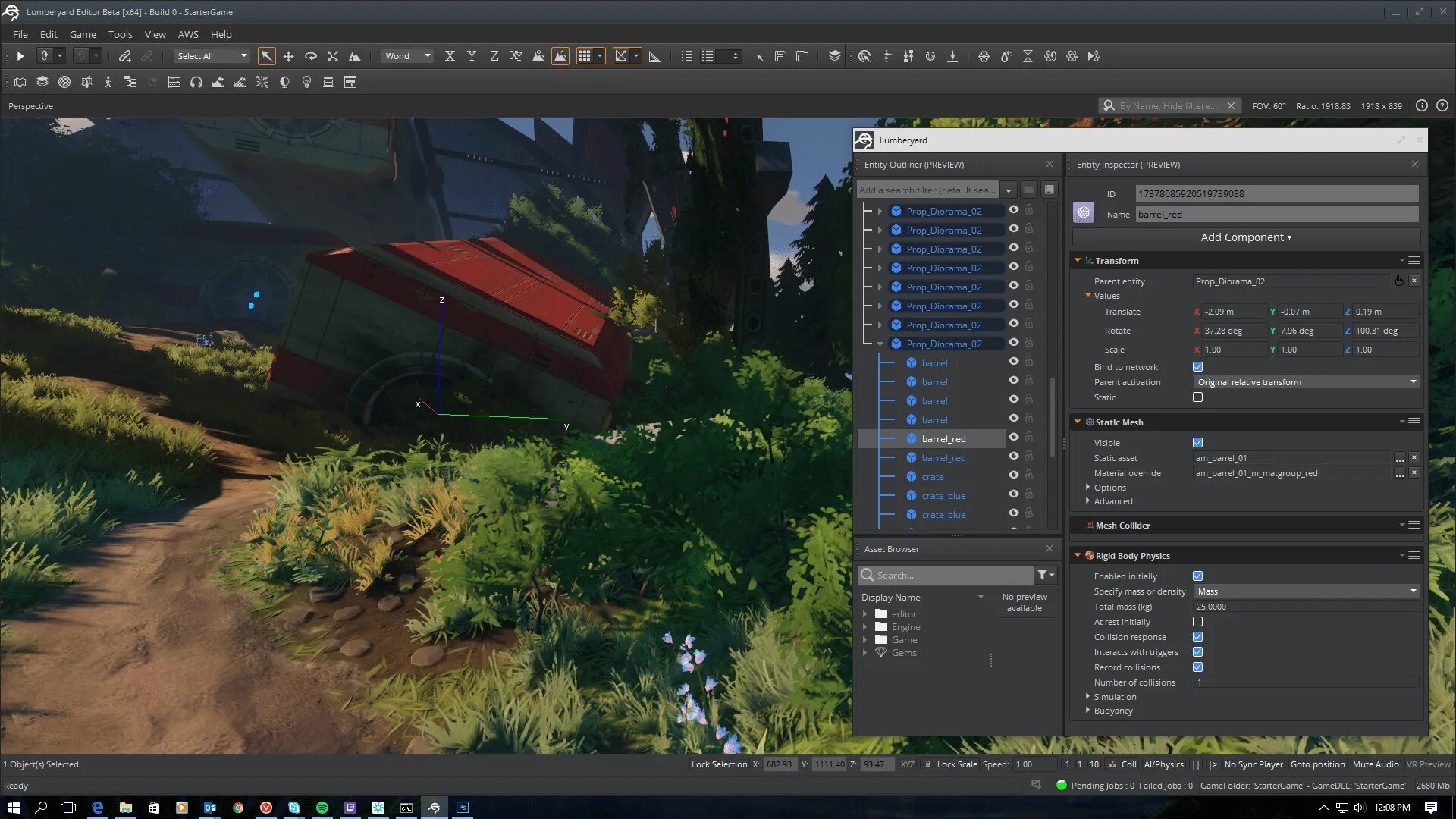Constrain movement to the Z axis
The width and height of the screenshot is (1456, 819).
[494, 56]
